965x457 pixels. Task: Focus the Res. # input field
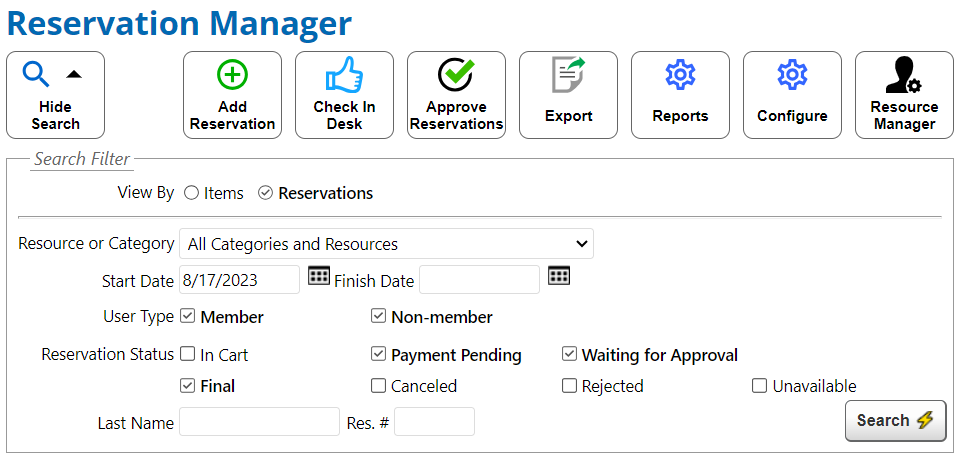pos(434,422)
